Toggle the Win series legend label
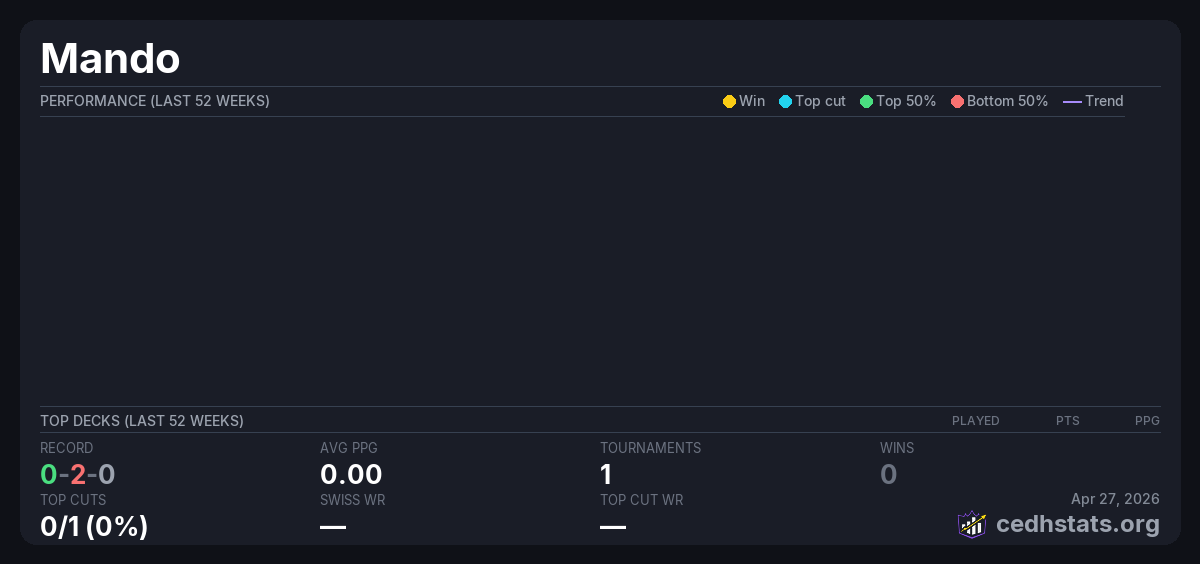 752,101
